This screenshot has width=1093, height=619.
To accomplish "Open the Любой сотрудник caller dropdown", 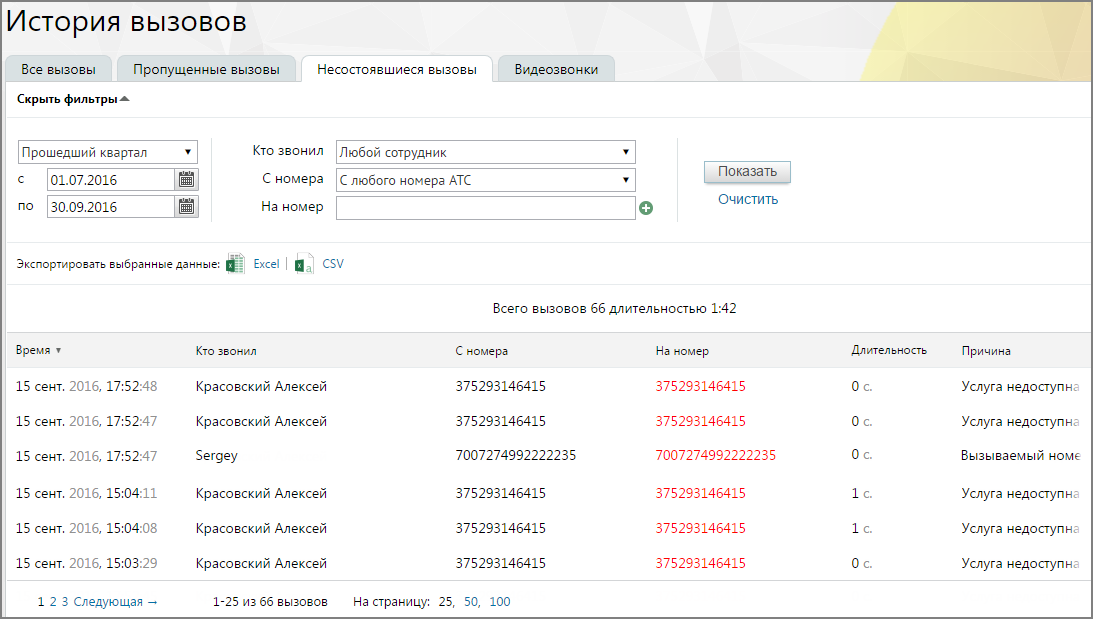I will click(x=486, y=152).
